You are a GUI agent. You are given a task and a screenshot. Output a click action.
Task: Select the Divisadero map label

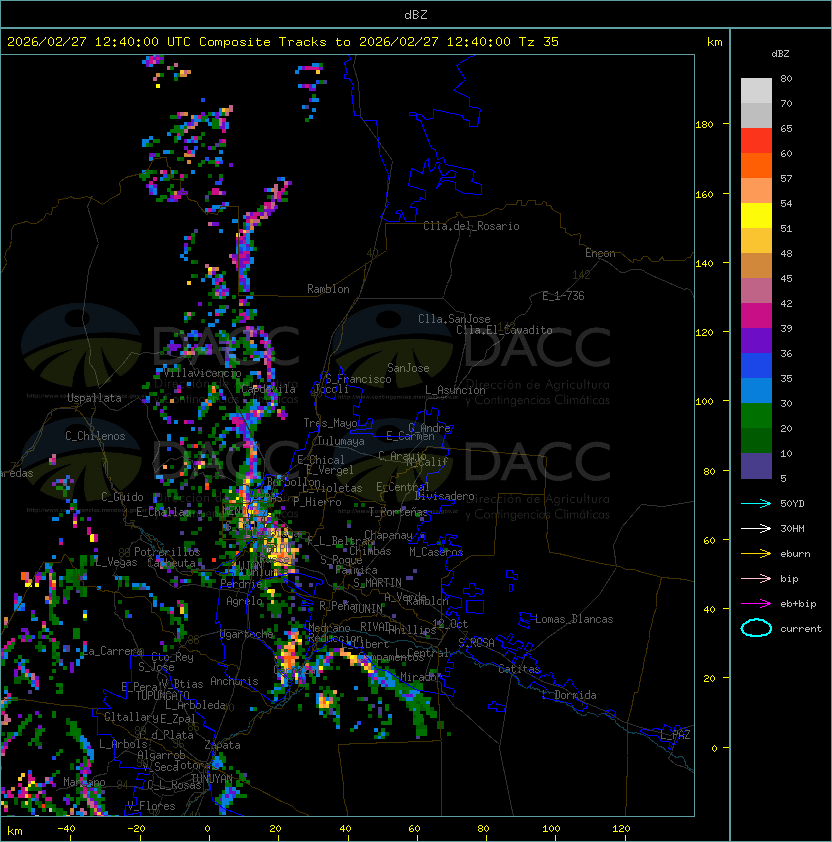coord(444,496)
